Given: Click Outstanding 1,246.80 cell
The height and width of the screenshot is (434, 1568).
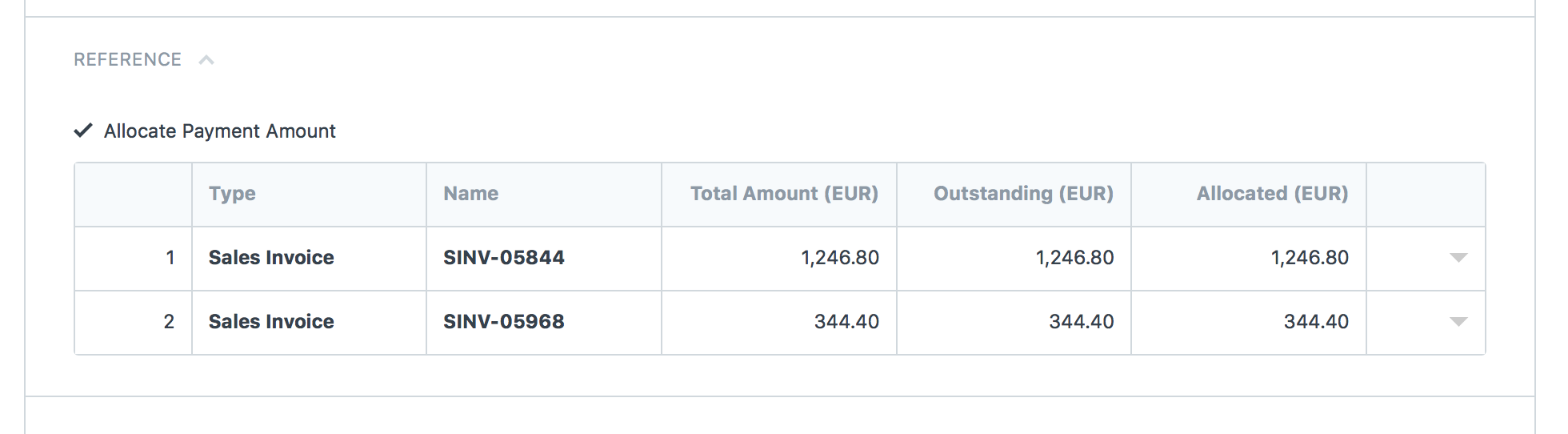Looking at the screenshot, I should [x=1014, y=259].
